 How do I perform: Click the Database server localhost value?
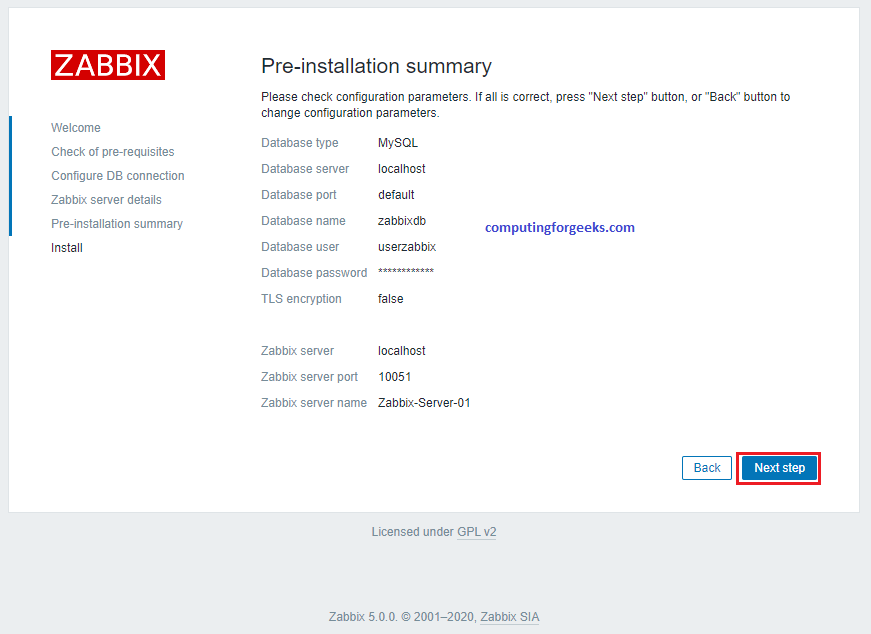tap(402, 169)
